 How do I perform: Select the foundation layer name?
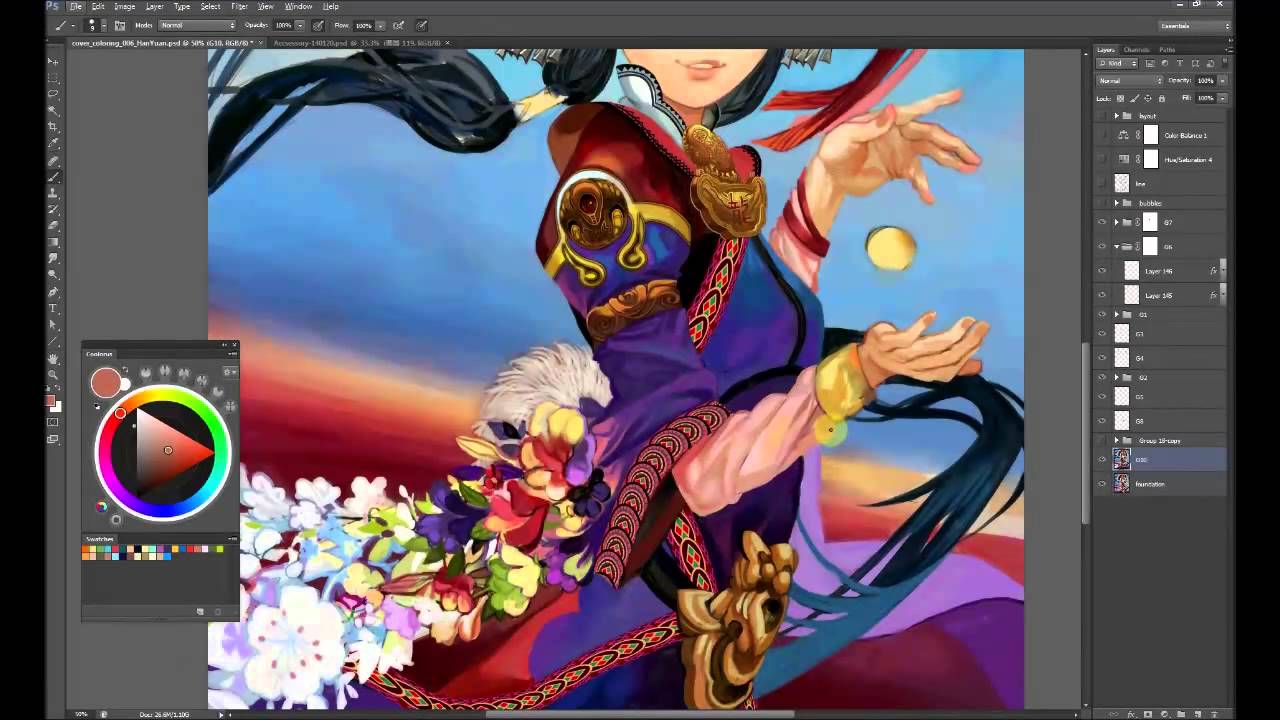coord(1150,484)
